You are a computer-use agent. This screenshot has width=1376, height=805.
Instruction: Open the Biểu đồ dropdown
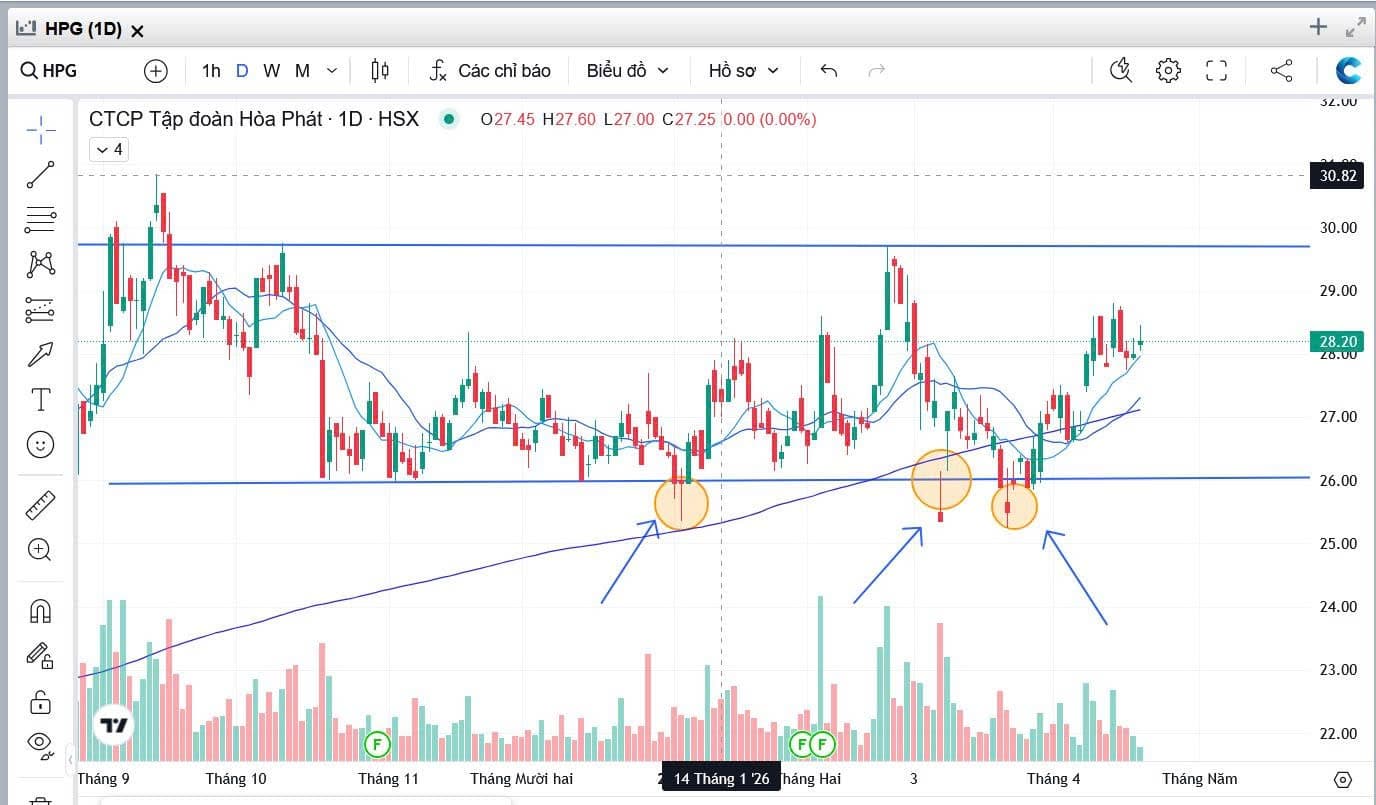tap(627, 71)
